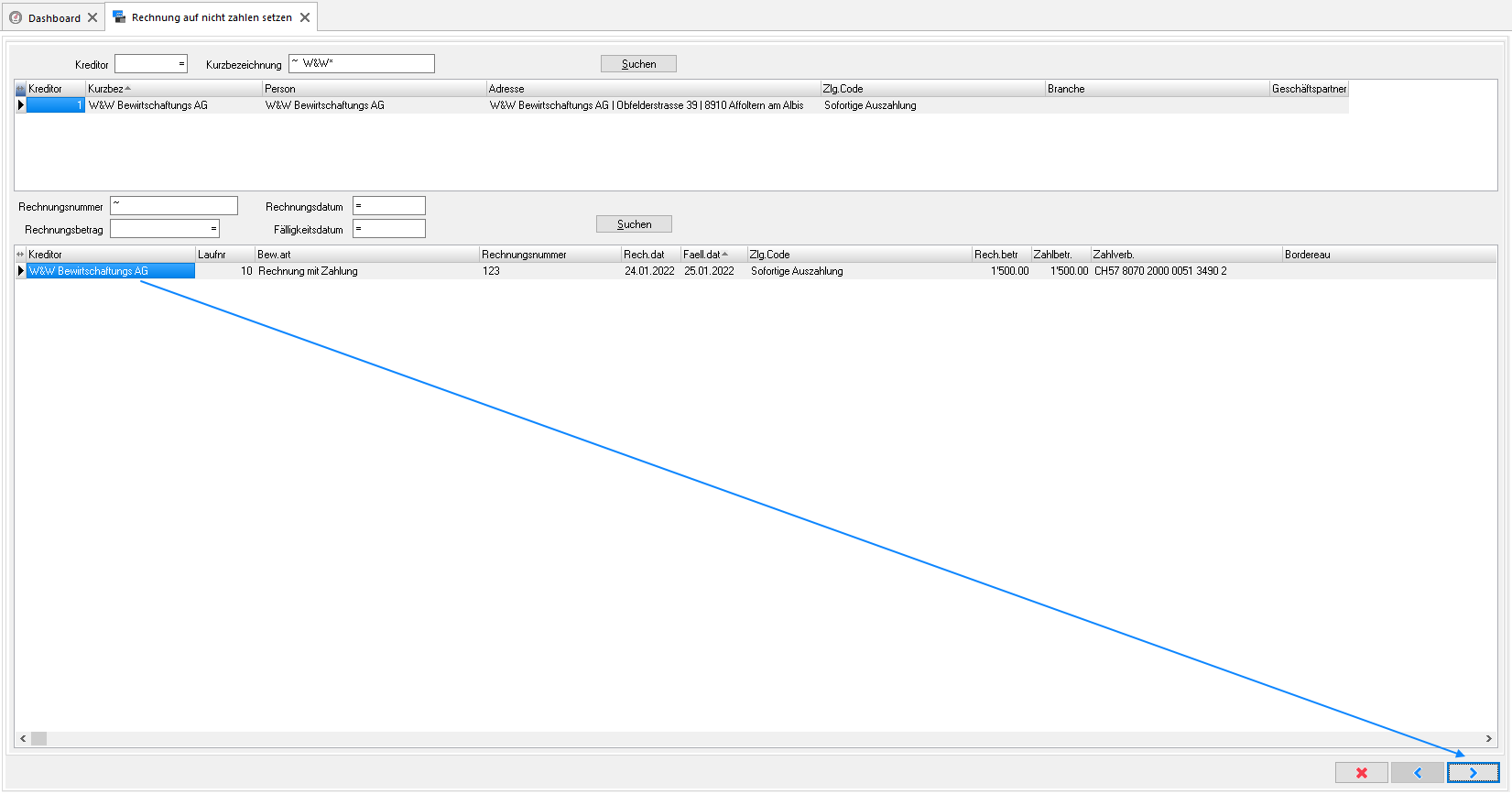Close the 'Rechnung auf nicht zahlen setzen' tab
The width and height of the screenshot is (1512, 794).
(x=305, y=17)
